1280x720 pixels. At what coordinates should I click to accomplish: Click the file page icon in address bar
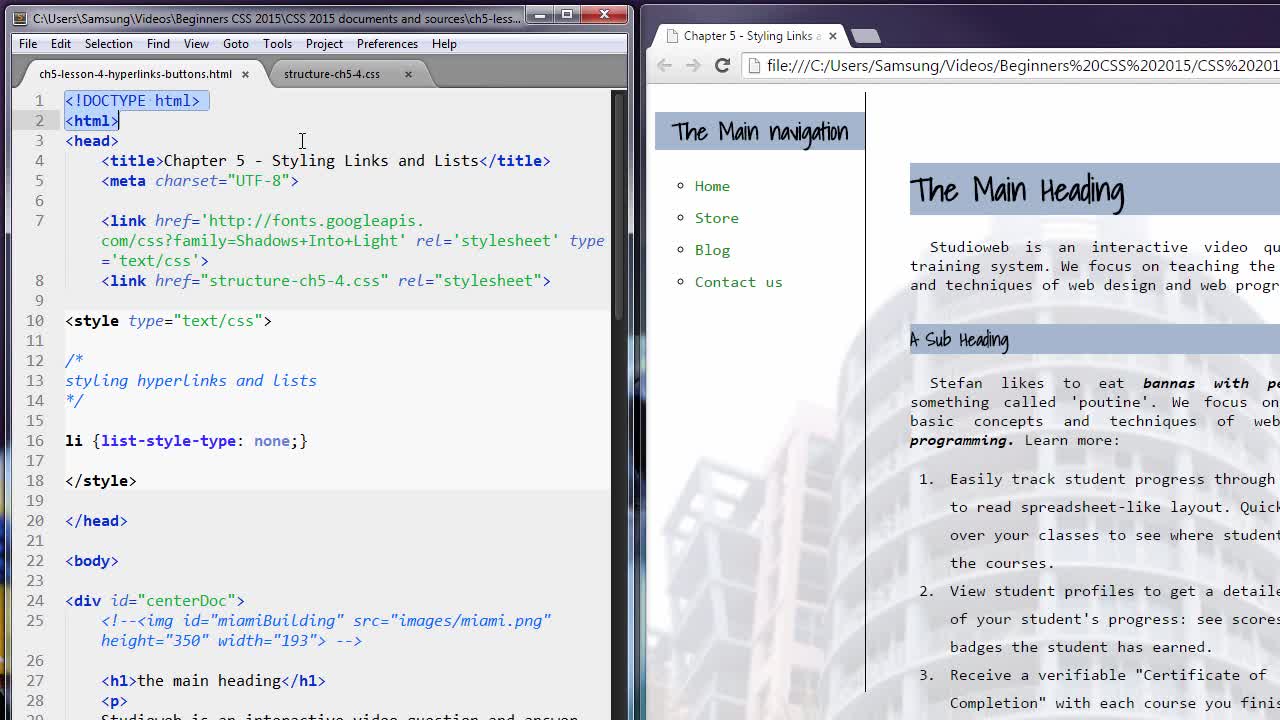754,66
